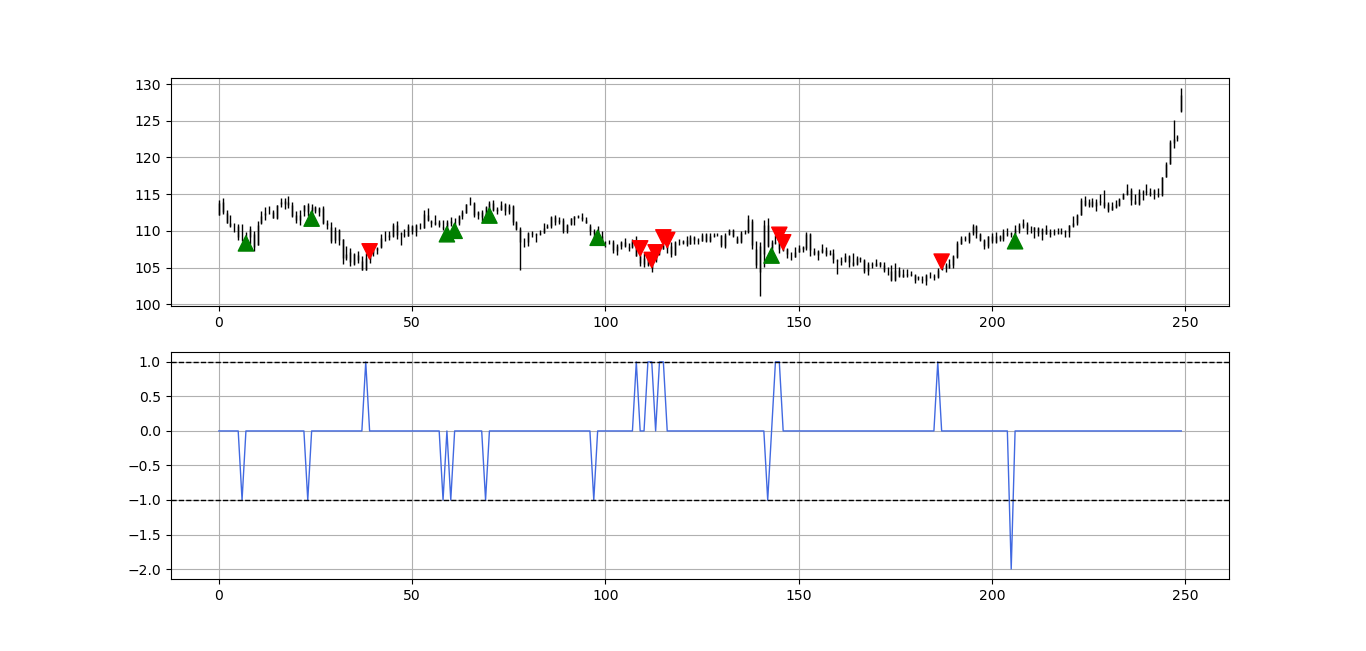Click the green up-triangle marker near x=206
Image resolution: width=1366 pixels, height=651 pixels.
[x=1015, y=241]
